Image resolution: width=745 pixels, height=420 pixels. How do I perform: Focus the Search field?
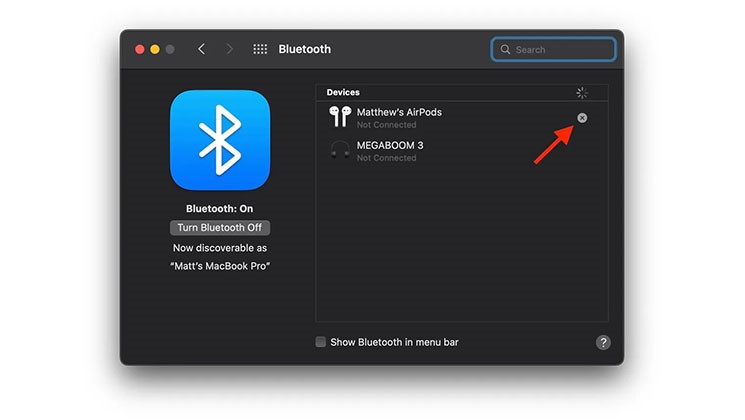click(x=554, y=49)
